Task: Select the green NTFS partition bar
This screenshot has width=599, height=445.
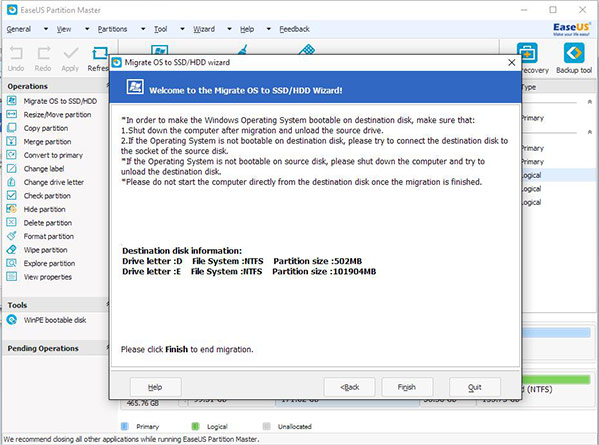Action: tap(556, 380)
